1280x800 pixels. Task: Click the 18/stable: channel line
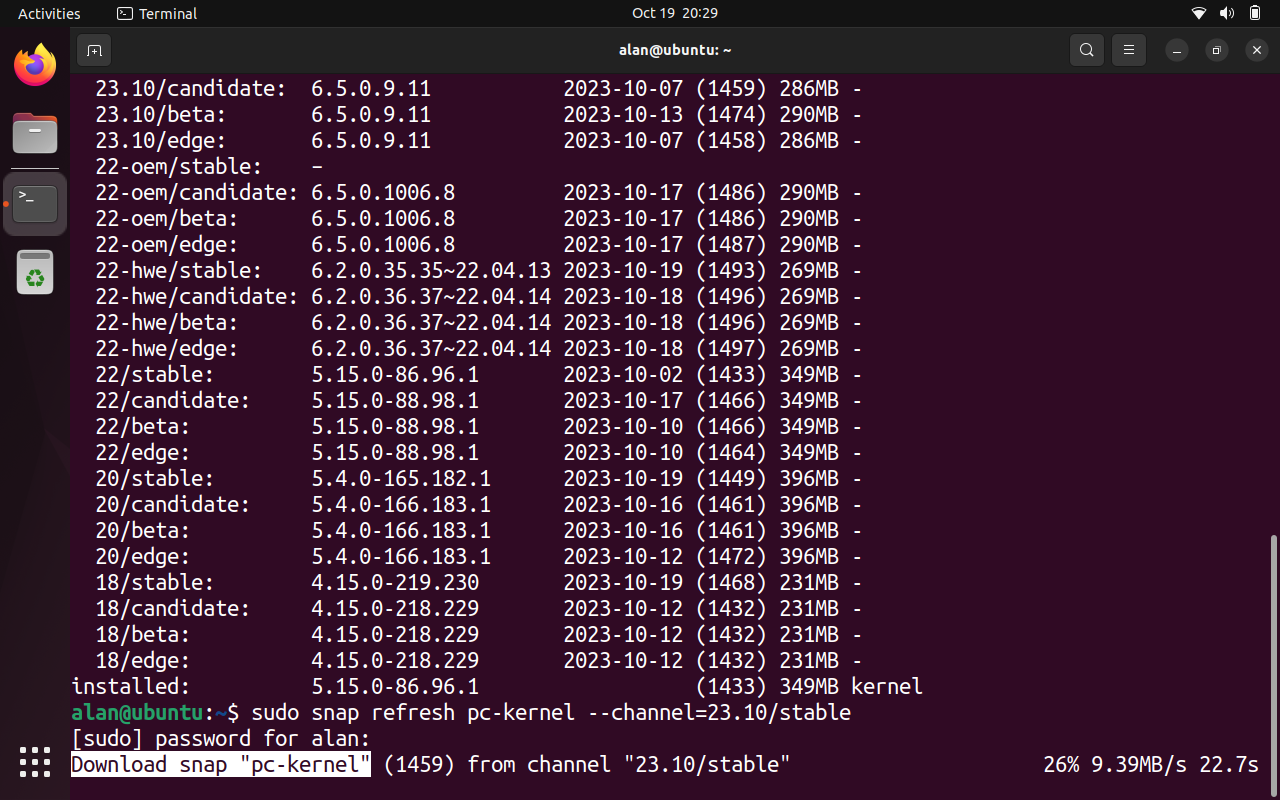[478, 583]
